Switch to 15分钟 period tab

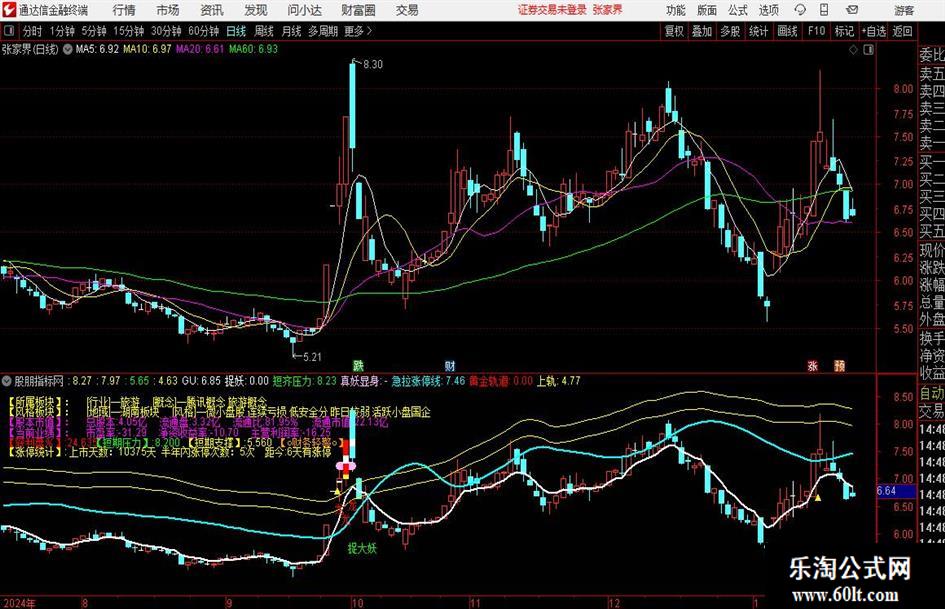128,31
